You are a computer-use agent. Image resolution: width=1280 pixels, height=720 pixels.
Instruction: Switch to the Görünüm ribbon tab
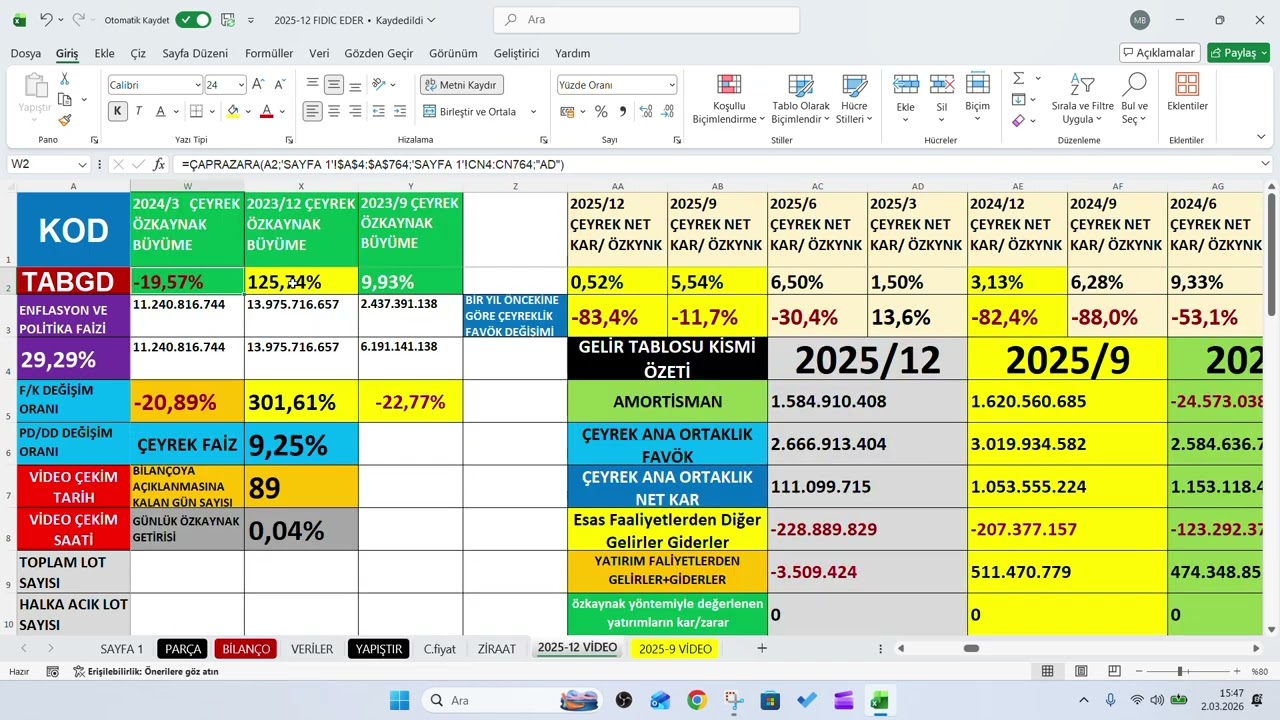pos(453,53)
